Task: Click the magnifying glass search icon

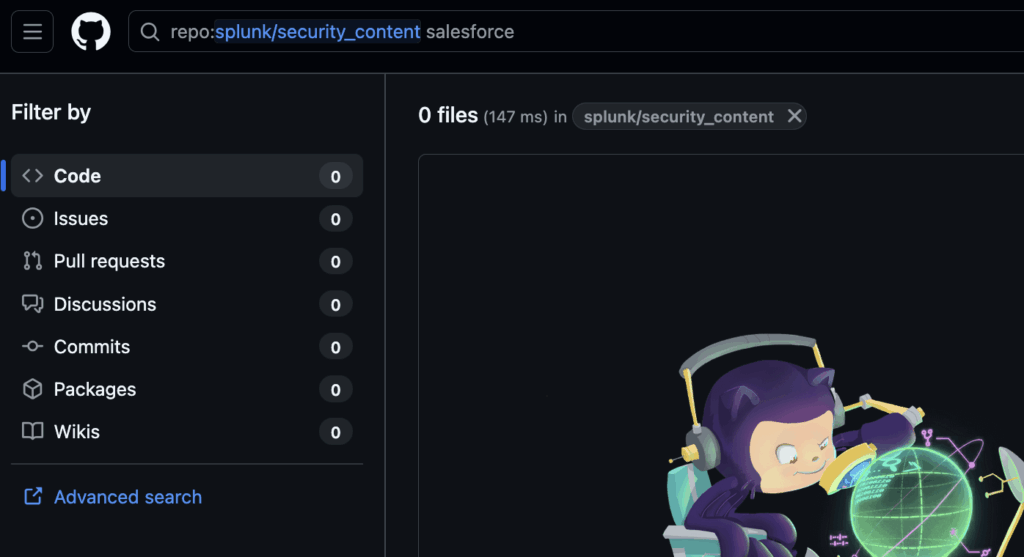Action: pyautogui.click(x=150, y=32)
